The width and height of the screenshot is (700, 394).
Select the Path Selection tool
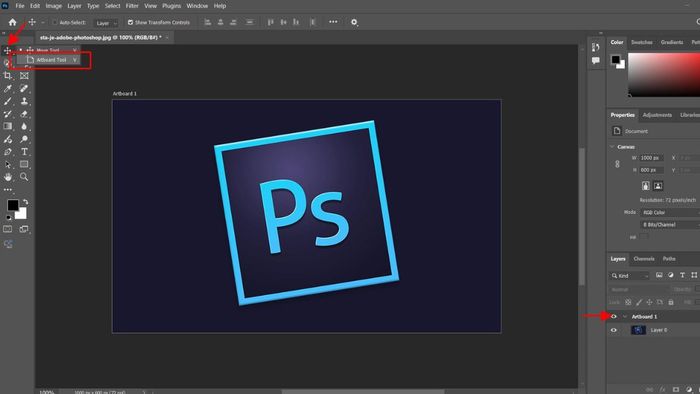pyautogui.click(x=8, y=164)
